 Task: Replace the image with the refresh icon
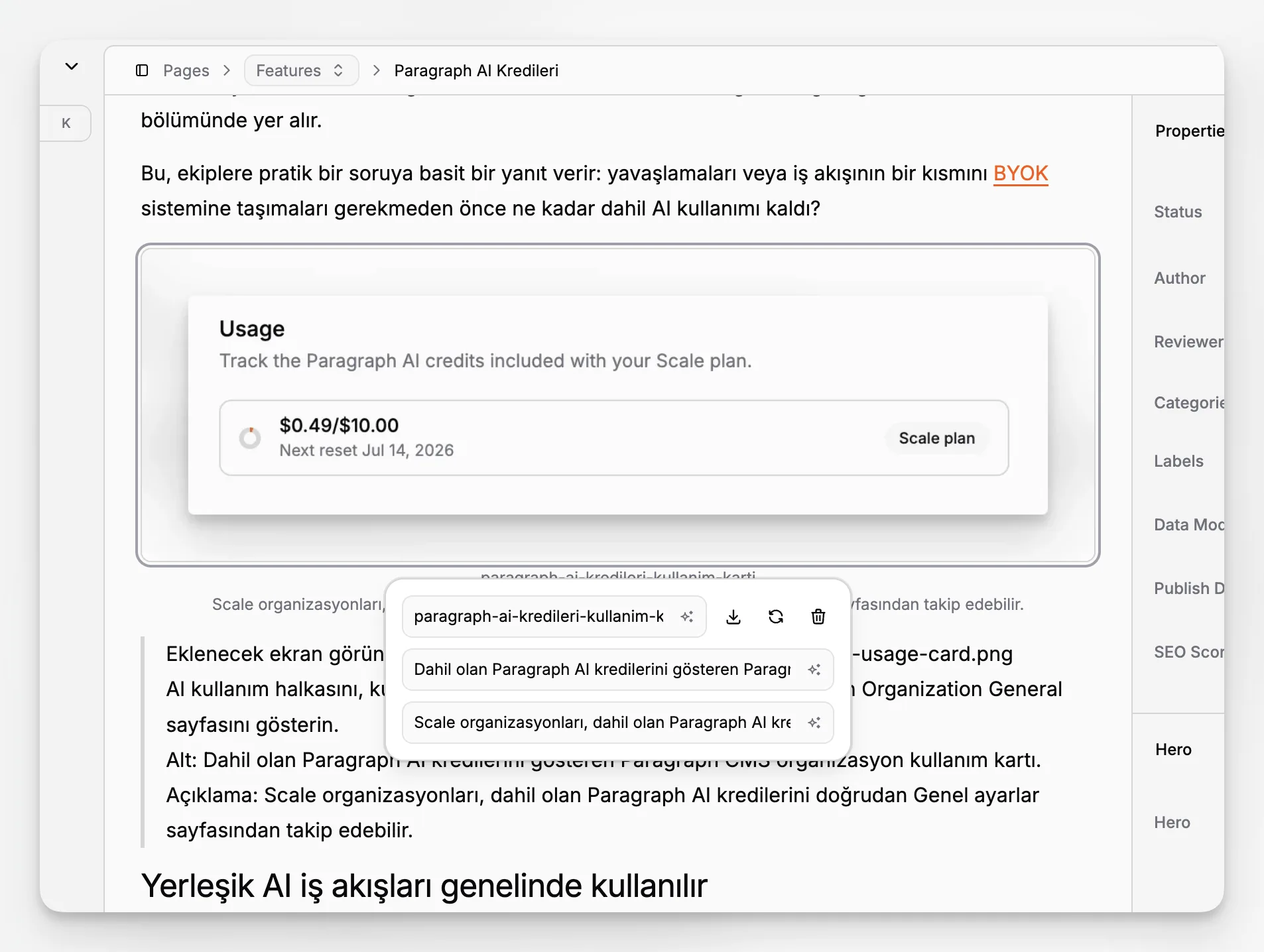[776, 617]
